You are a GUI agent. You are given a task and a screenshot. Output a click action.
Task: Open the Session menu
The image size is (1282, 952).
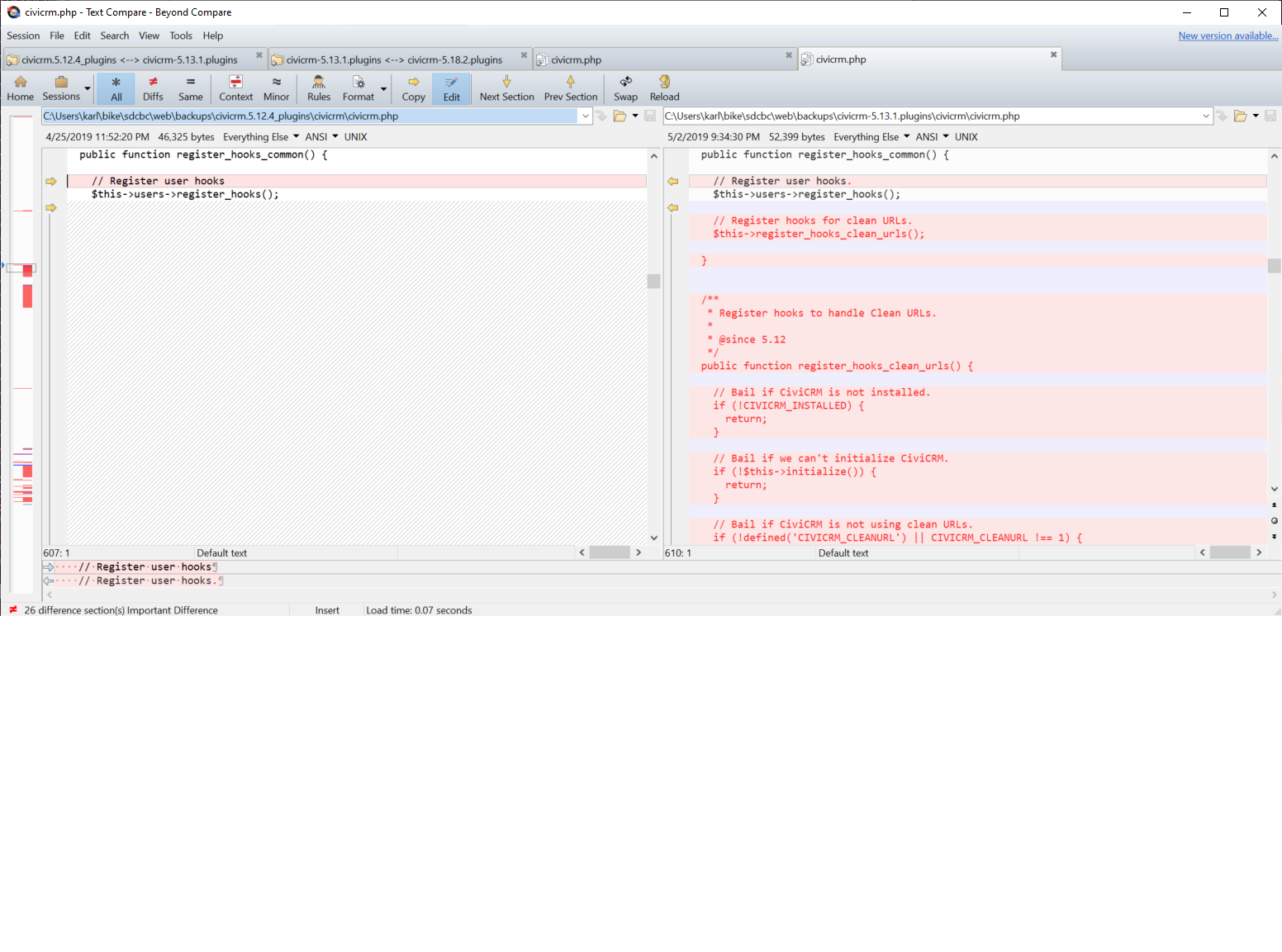[23, 36]
